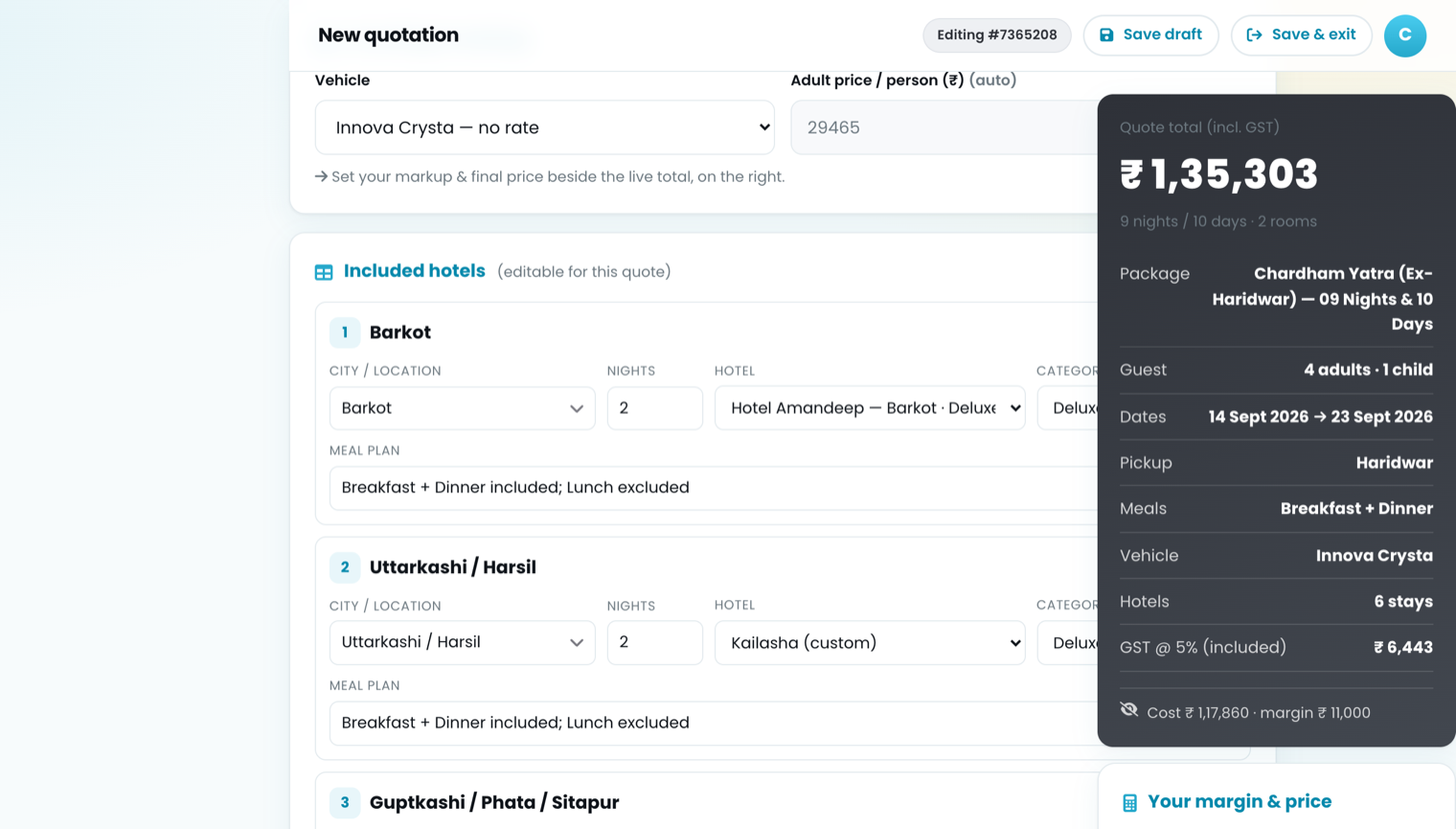Screen dimensions: 1456x829
Task: Open the user avatar labeled C
Action: pos(1405,35)
